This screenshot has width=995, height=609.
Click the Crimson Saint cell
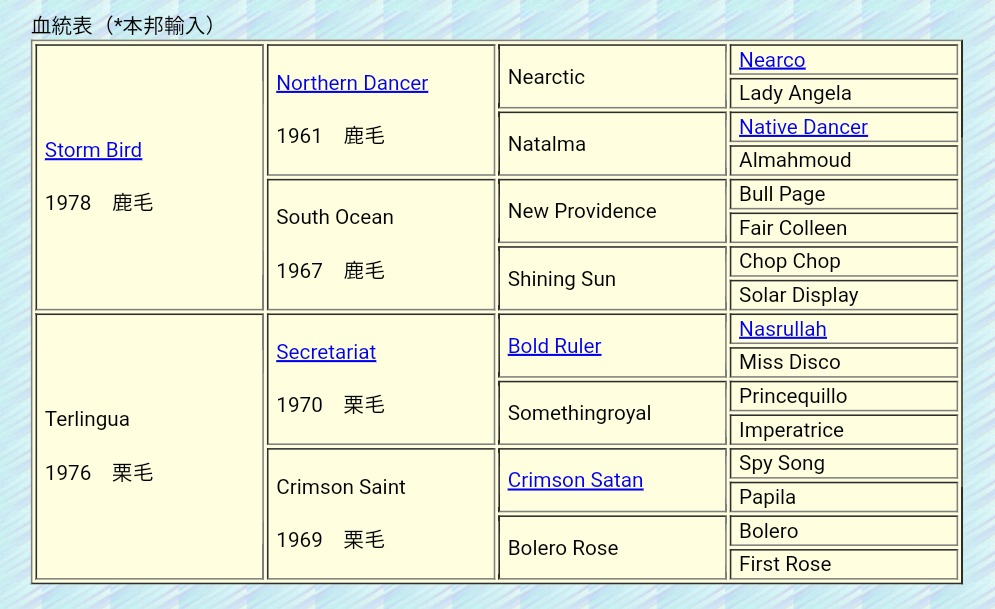click(341, 487)
